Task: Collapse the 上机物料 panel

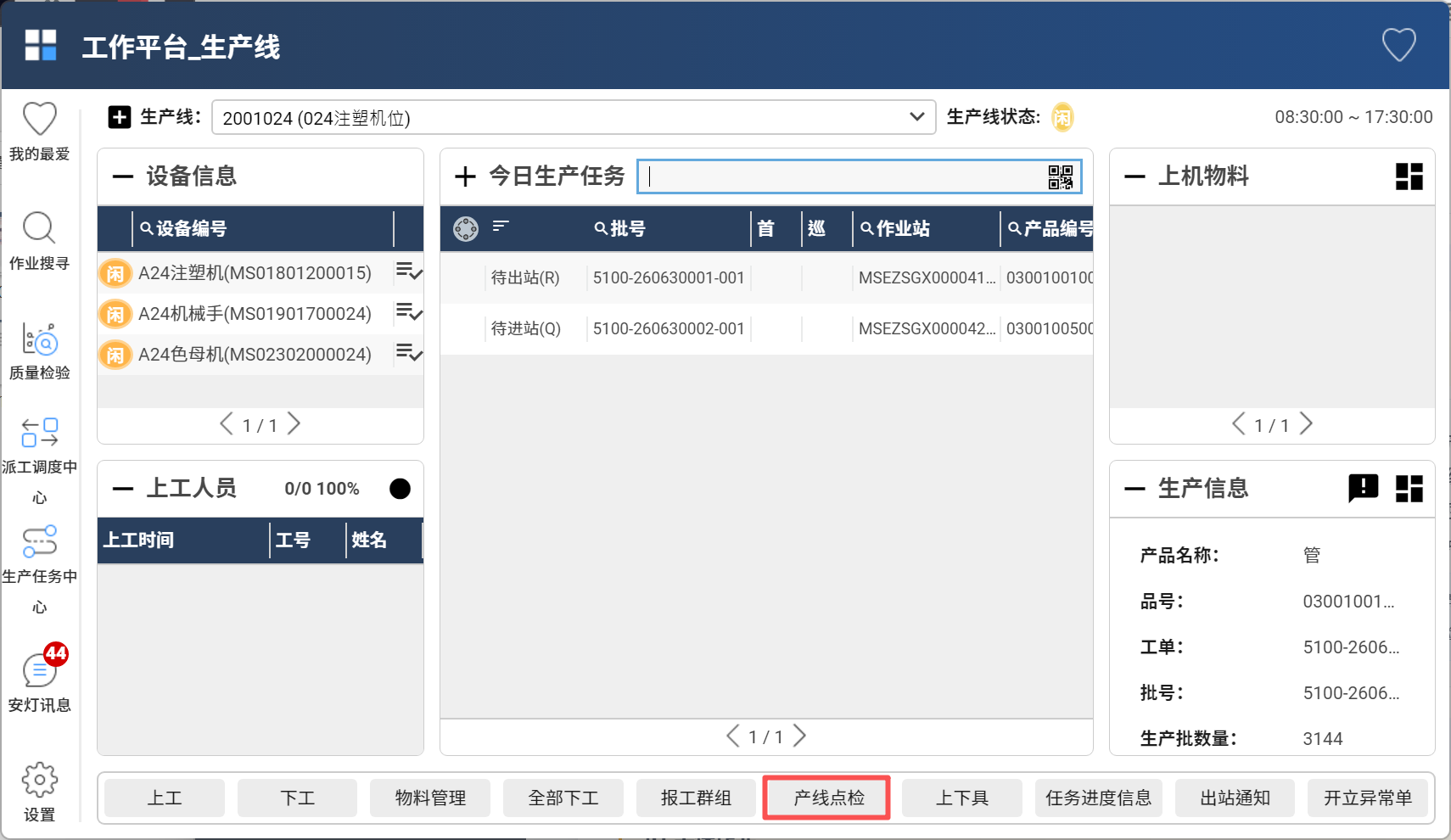Action: click(x=1134, y=176)
